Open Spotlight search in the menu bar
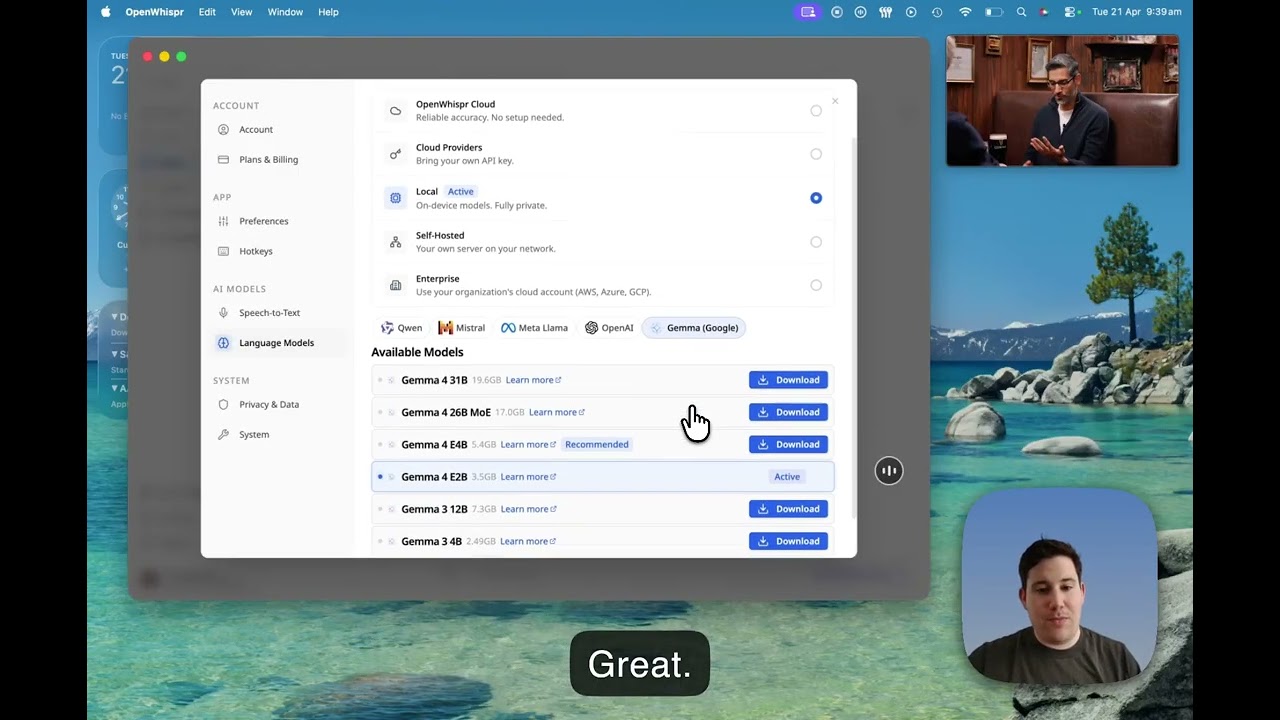1280x720 pixels. 1021,12
